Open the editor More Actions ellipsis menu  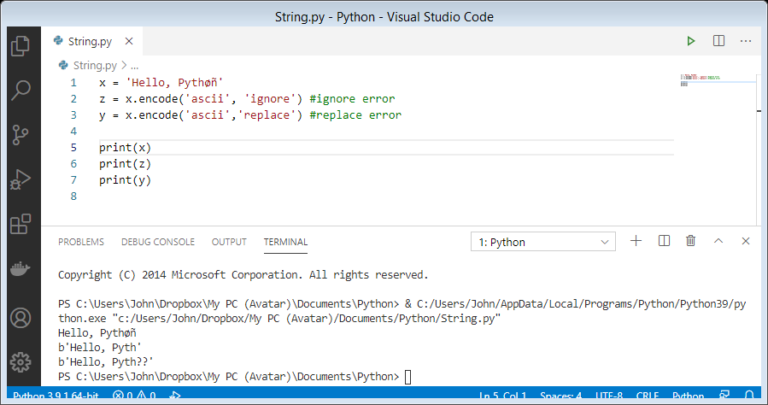click(x=746, y=41)
